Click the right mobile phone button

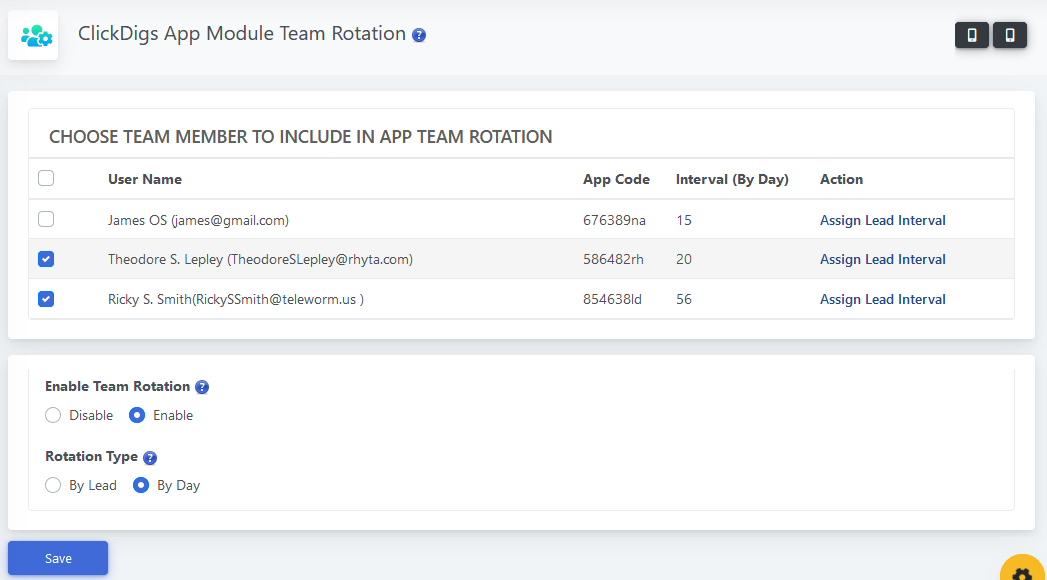[1009, 35]
